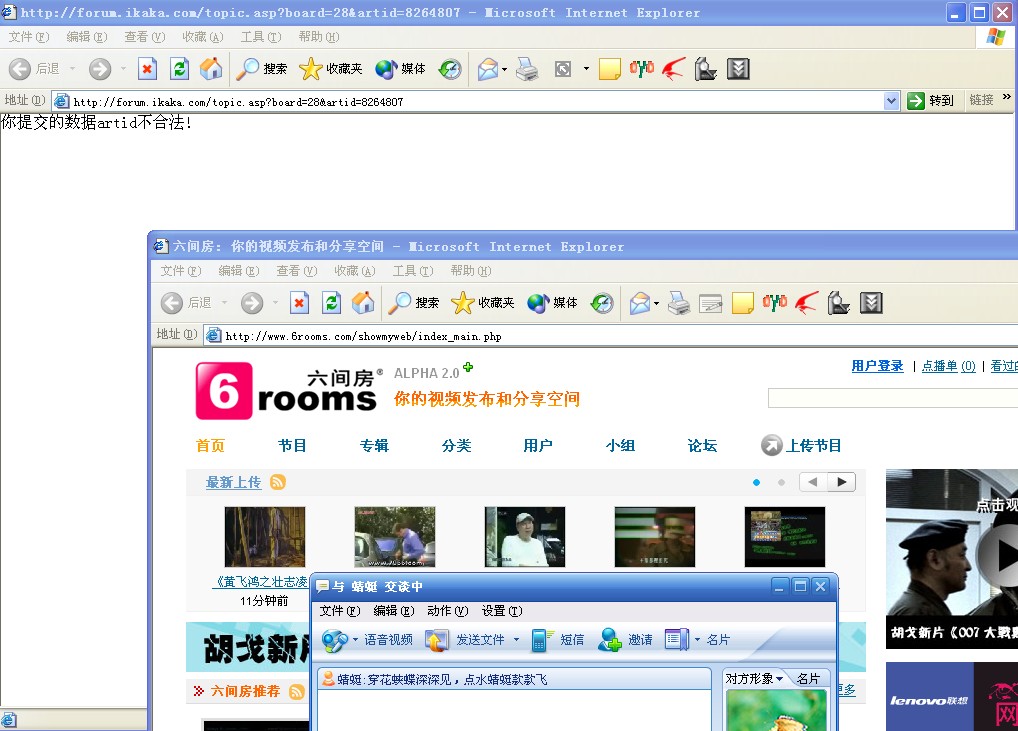Image resolution: width=1018 pixels, height=731 pixels.
Task: Select the 专辑 tab on the 6rooms navigation
Action: tap(374, 446)
